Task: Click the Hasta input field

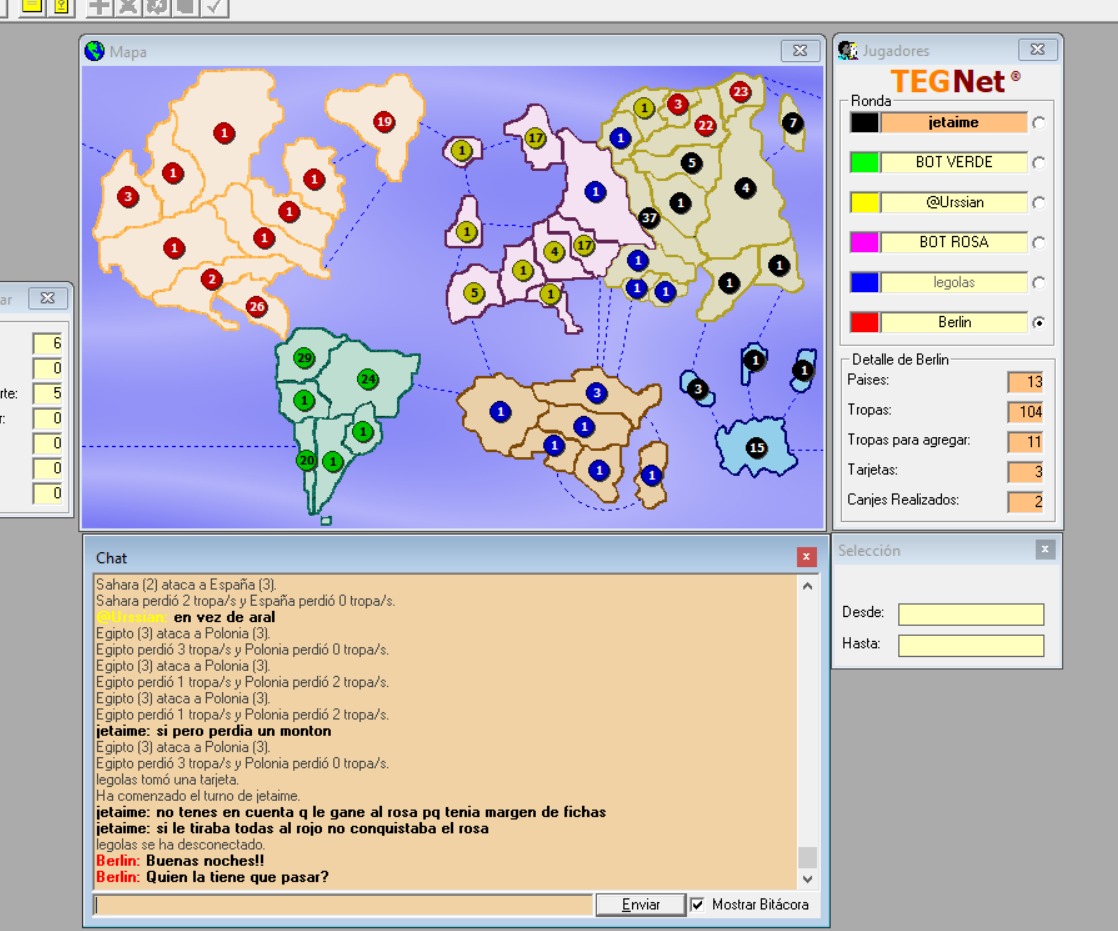Action: coord(971,645)
